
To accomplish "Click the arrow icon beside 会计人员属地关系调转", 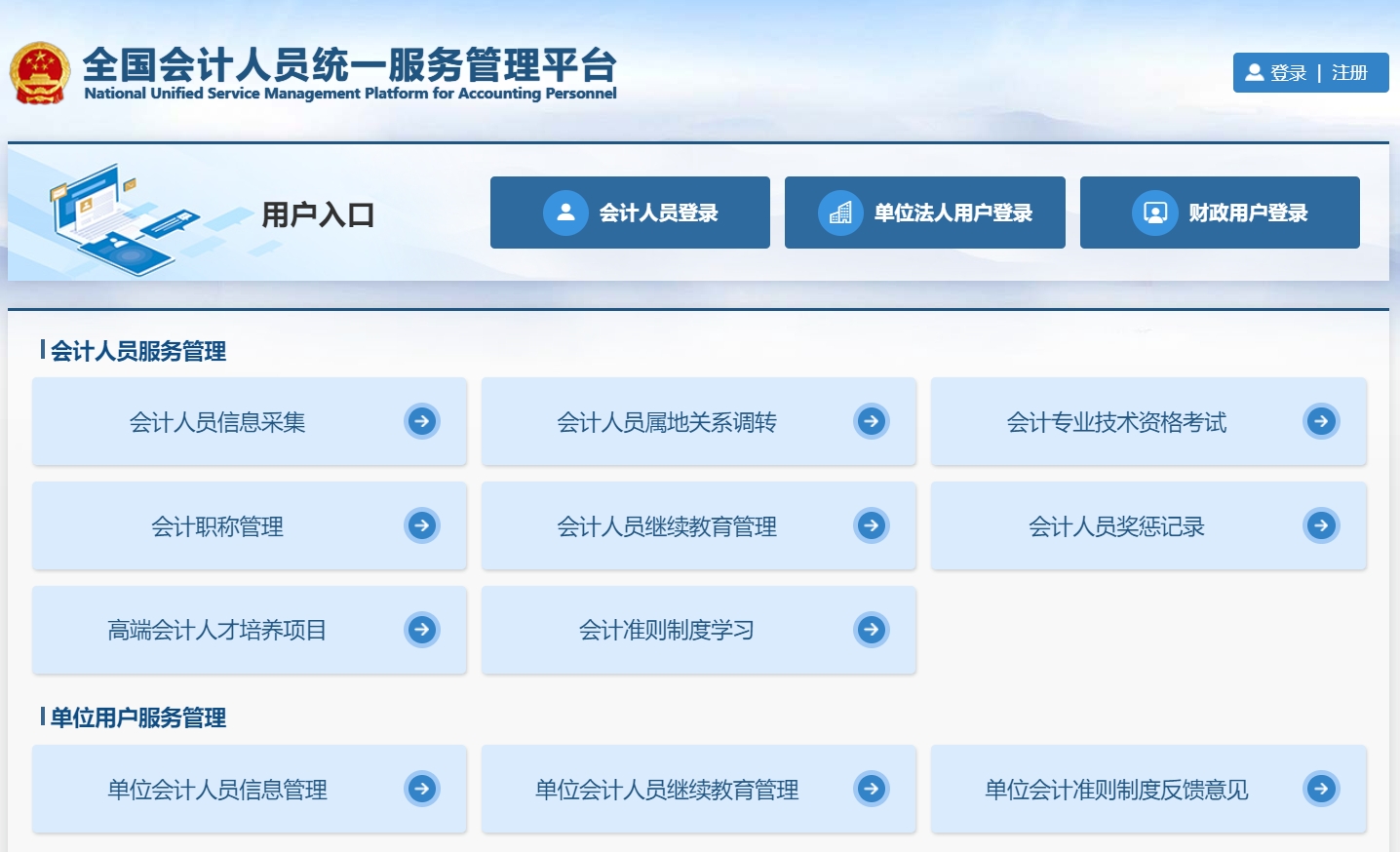I will point(872,421).
